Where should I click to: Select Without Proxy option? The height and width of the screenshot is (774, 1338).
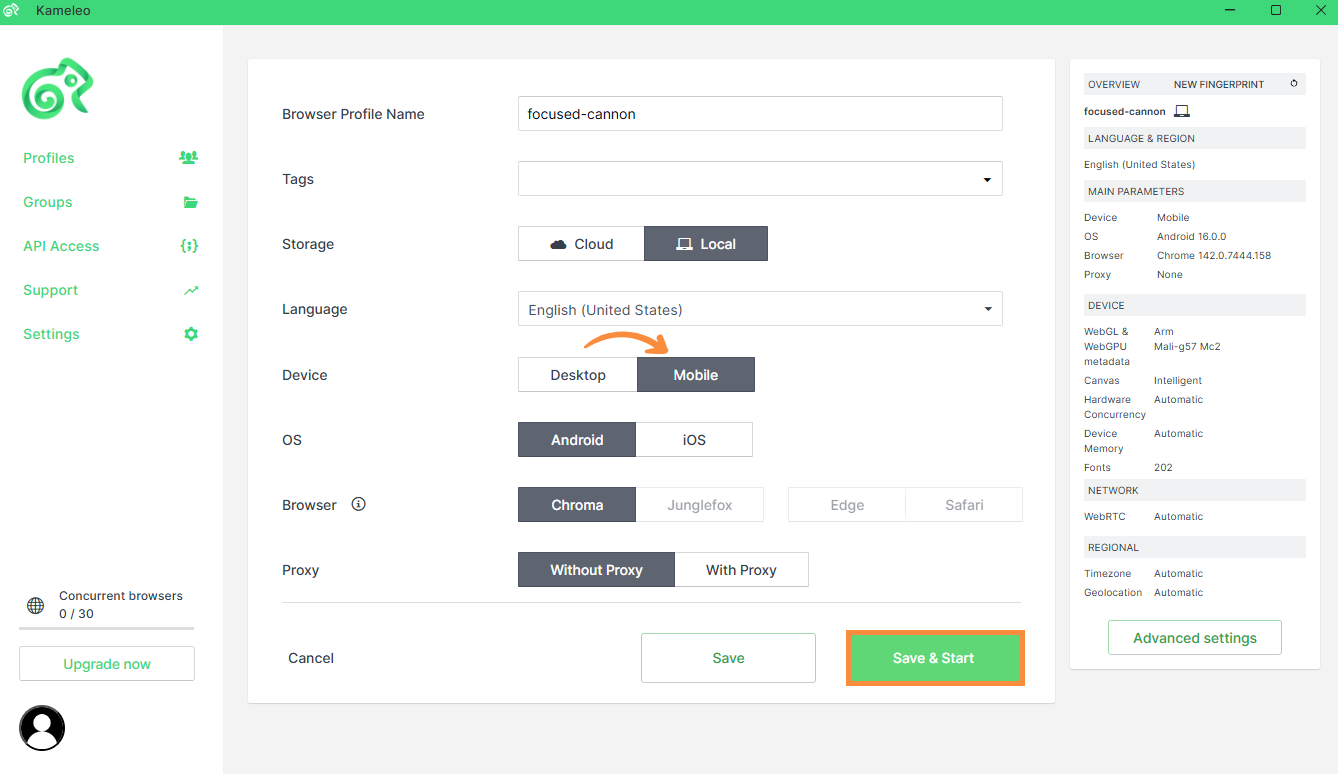(596, 570)
